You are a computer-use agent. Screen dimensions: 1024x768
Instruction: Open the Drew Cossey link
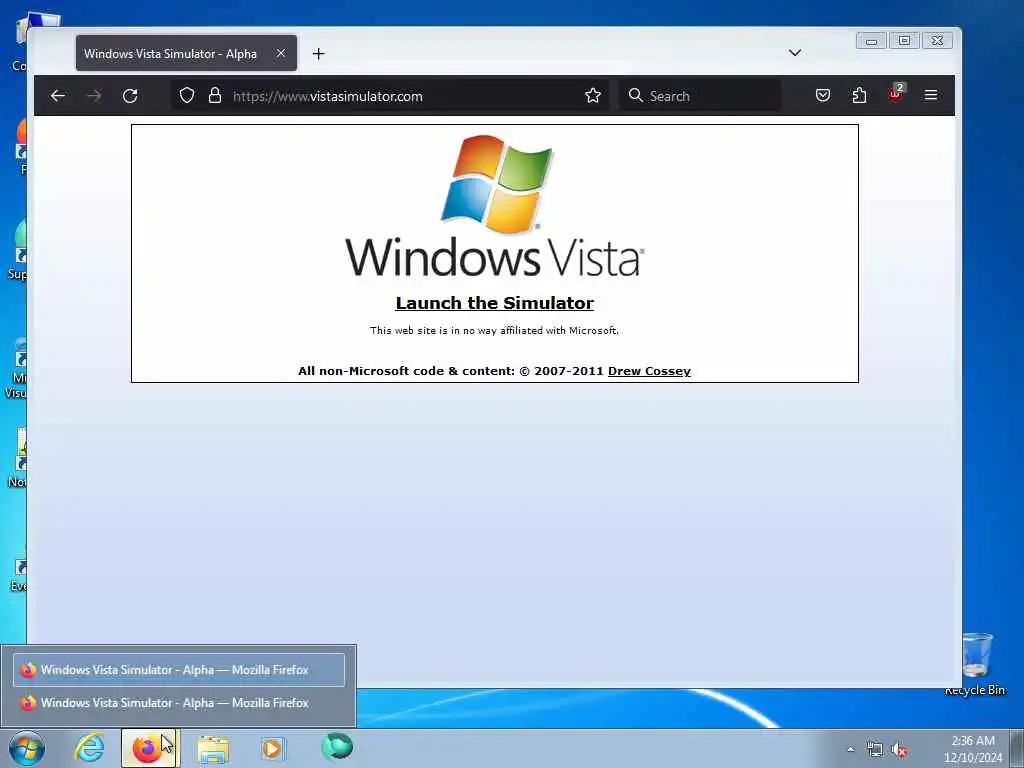tap(649, 371)
